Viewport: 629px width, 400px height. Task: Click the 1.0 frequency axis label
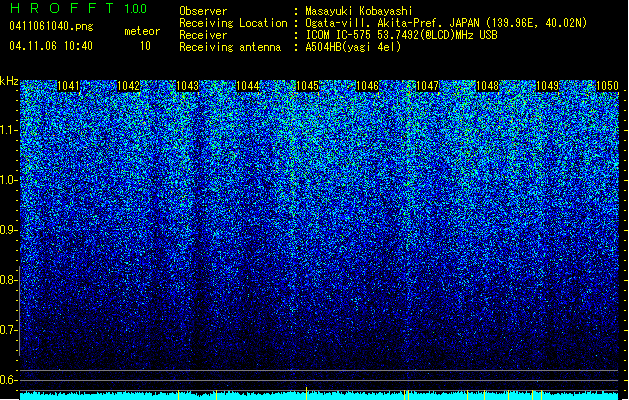click(9, 181)
